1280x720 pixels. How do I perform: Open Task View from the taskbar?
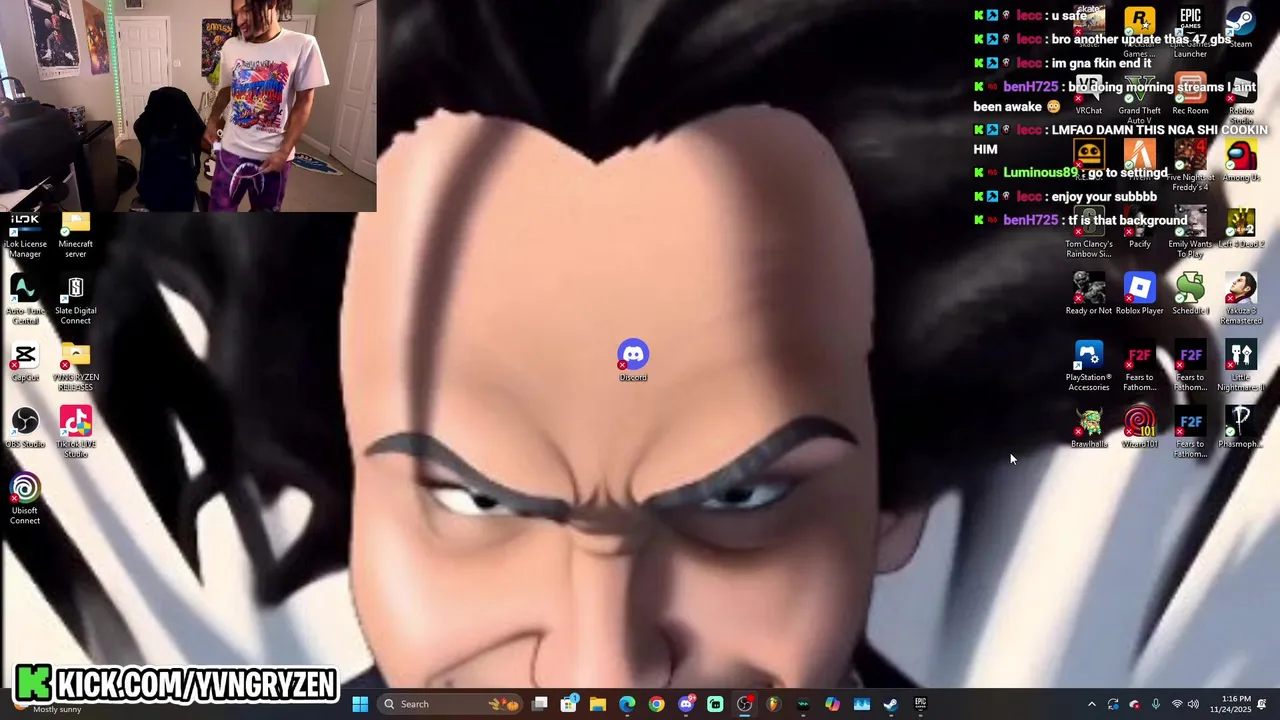(540, 704)
